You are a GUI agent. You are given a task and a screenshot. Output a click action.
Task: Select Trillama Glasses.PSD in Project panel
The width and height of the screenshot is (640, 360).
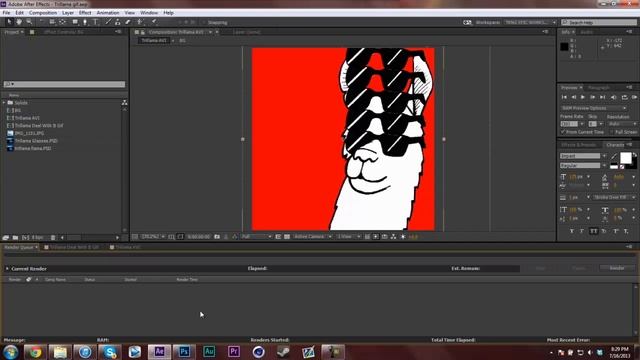(36, 141)
